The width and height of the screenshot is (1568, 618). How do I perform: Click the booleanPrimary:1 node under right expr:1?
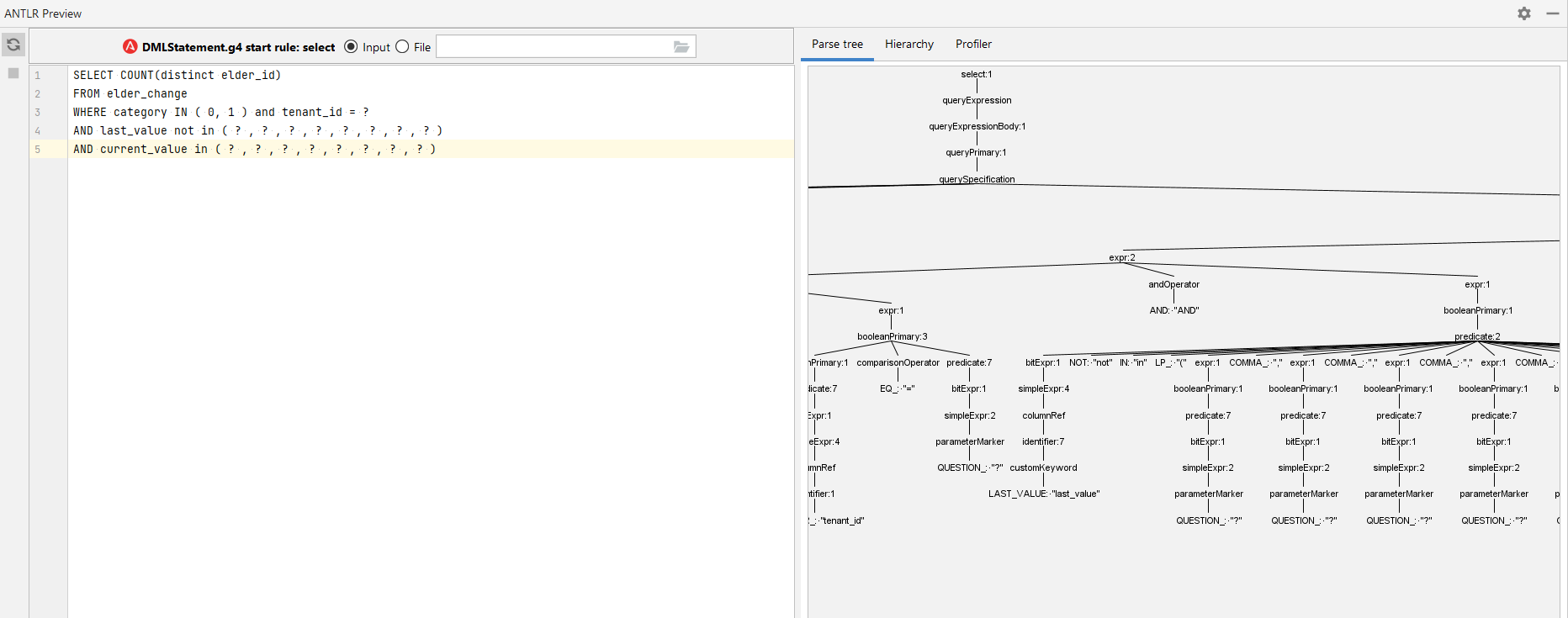(1477, 310)
